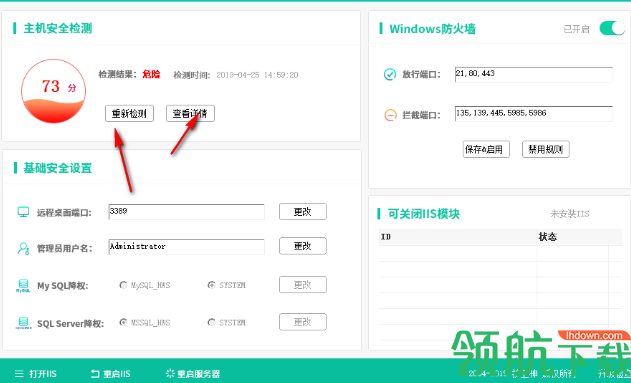The height and width of the screenshot is (383, 631).
Task: Click 打开IIS in bottom bar
Action: click(x=35, y=374)
